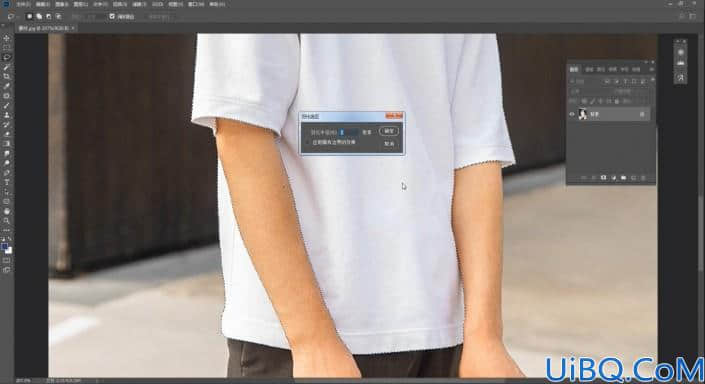Add layer mask icon in Layers panel
The height and width of the screenshot is (384, 705).
[x=603, y=178]
